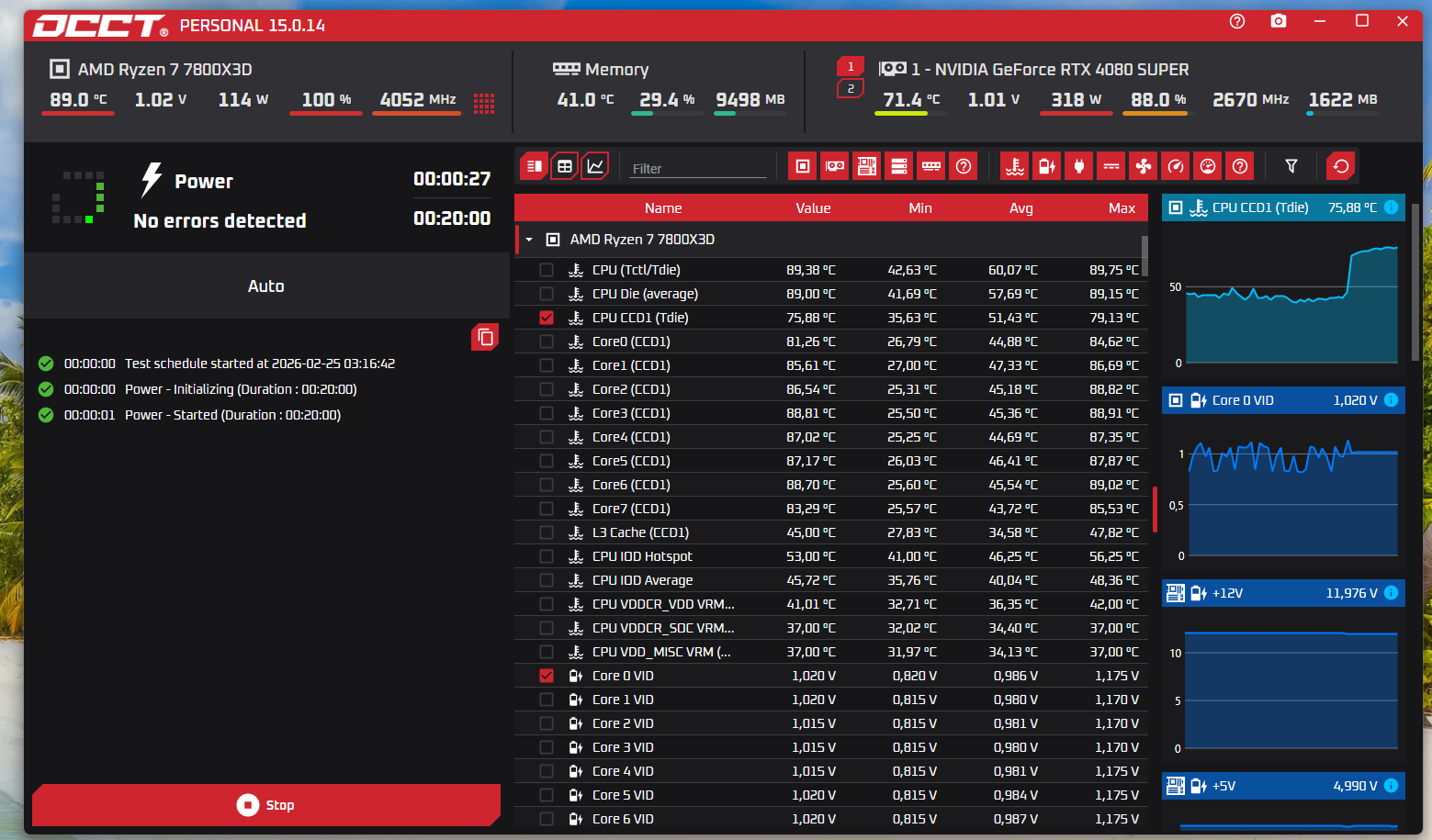1432x840 pixels.
Task: Sort by the Min column header
Action: point(920,208)
